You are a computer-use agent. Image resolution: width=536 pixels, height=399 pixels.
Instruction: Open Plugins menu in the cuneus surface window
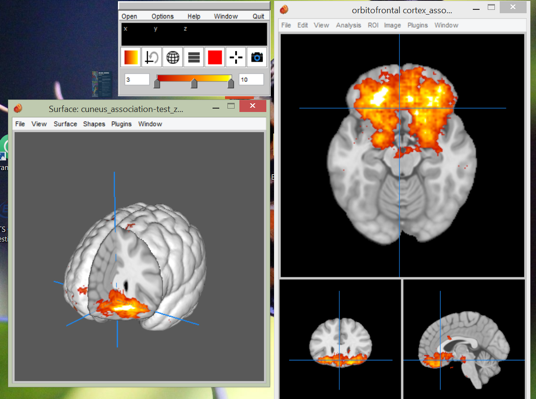121,124
